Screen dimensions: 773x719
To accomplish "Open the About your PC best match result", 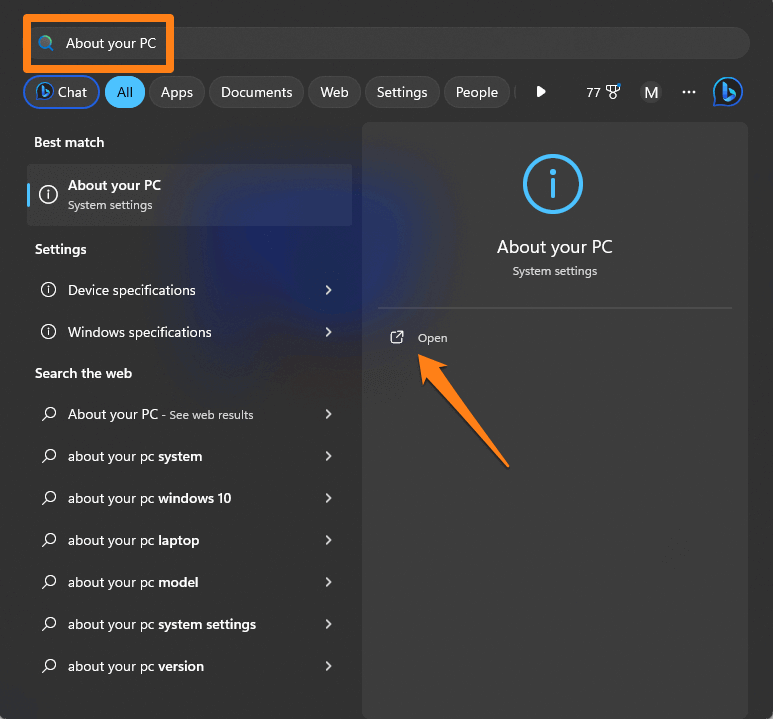I will point(189,195).
